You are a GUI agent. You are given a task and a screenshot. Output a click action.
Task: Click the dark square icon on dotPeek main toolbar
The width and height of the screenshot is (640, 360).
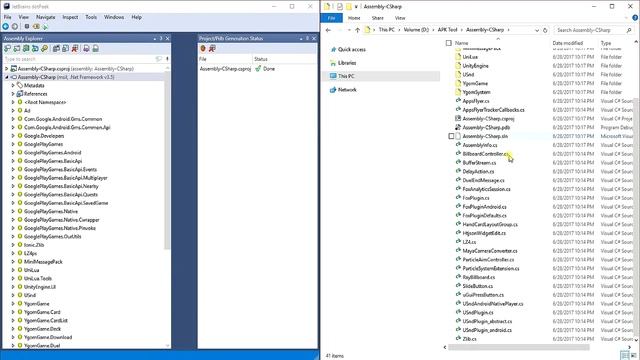(27, 27)
